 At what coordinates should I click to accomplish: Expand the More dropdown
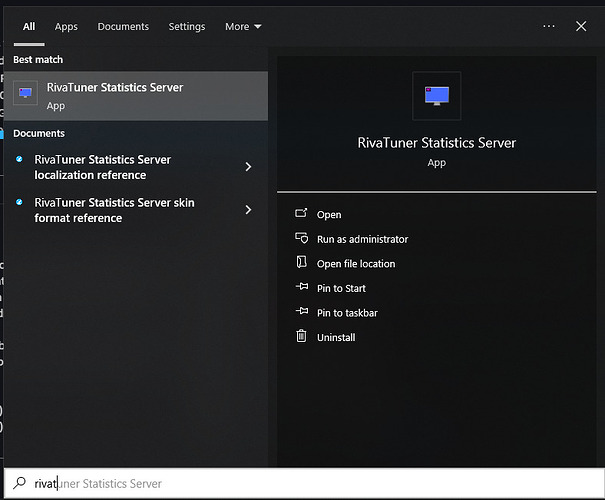coord(243,27)
